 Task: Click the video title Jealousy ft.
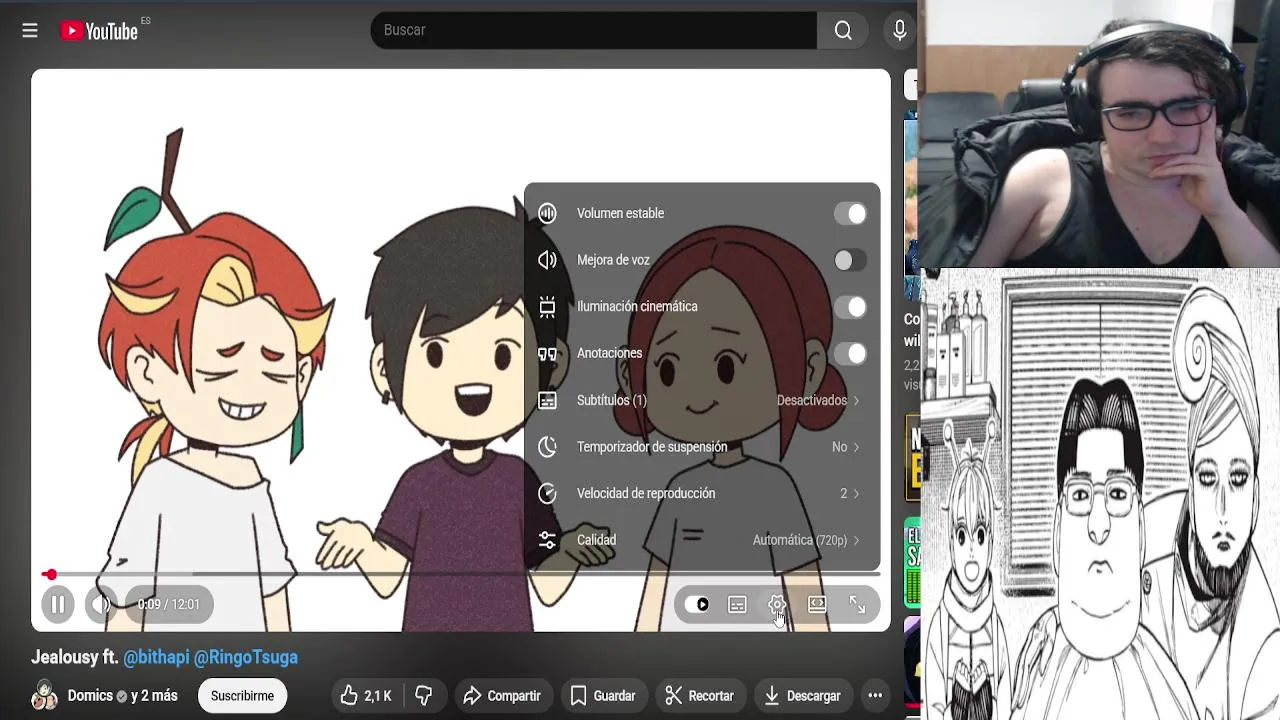pos(75,657)
